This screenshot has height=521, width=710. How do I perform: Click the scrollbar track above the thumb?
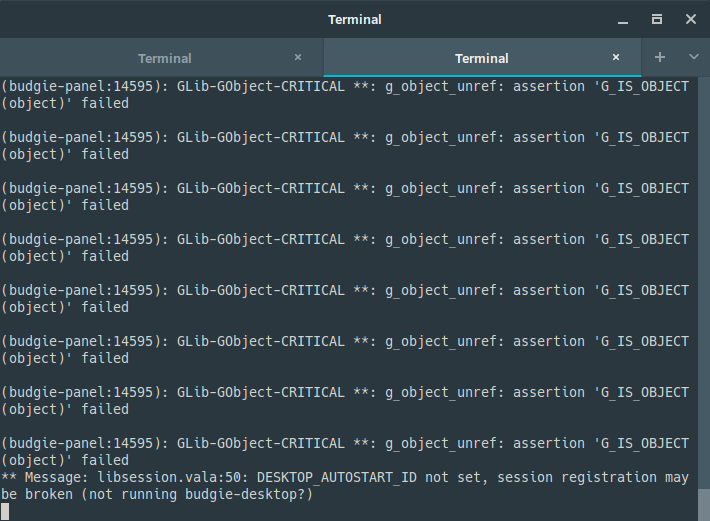(x=704, y=283)
